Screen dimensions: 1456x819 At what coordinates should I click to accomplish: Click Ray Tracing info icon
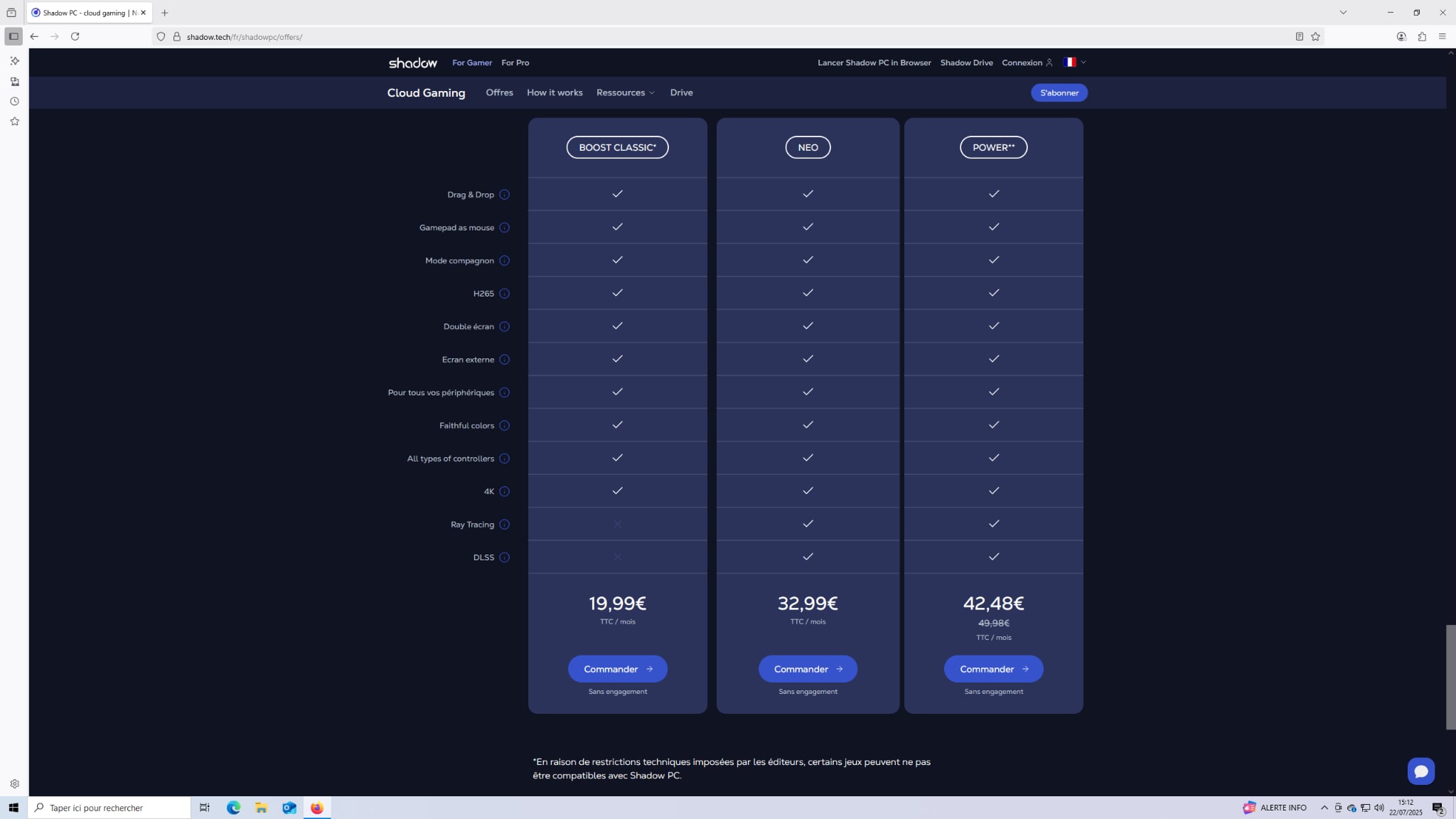504,525
